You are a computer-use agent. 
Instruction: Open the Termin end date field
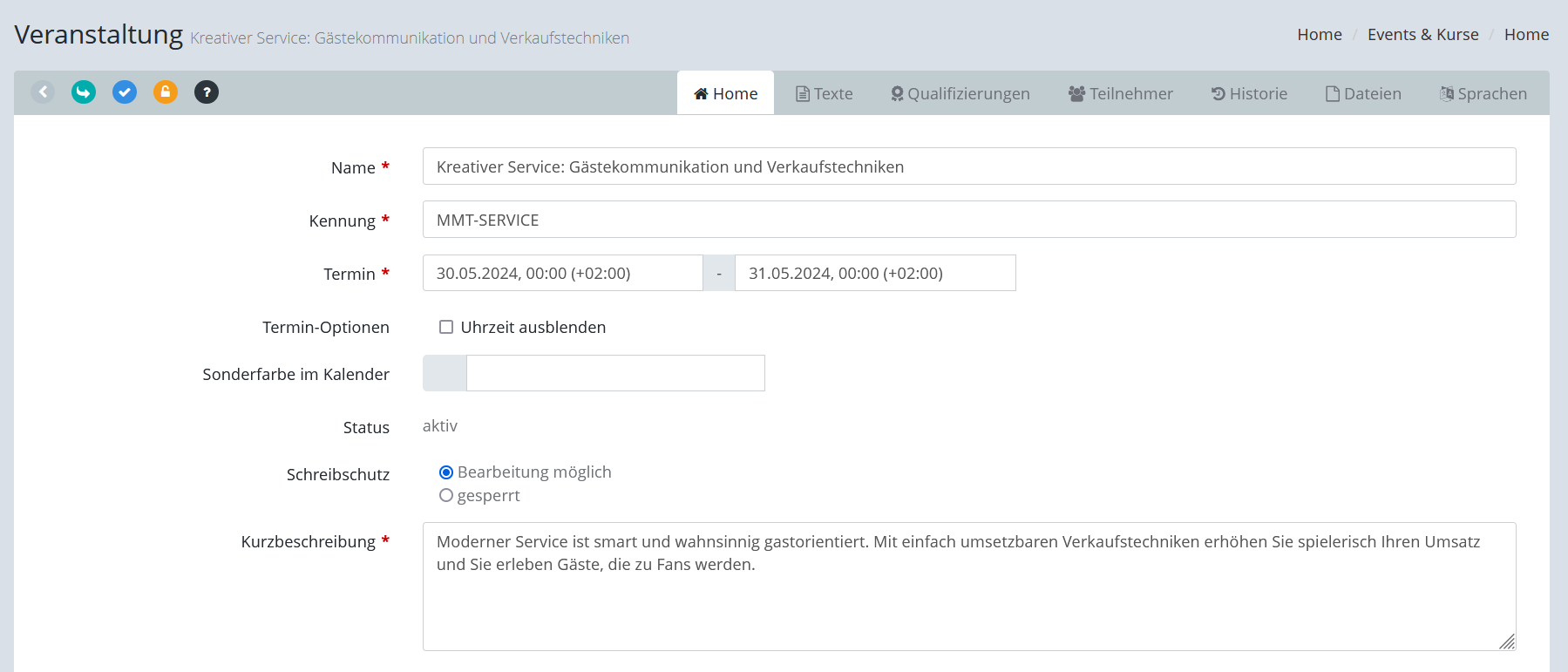point(874,274)
